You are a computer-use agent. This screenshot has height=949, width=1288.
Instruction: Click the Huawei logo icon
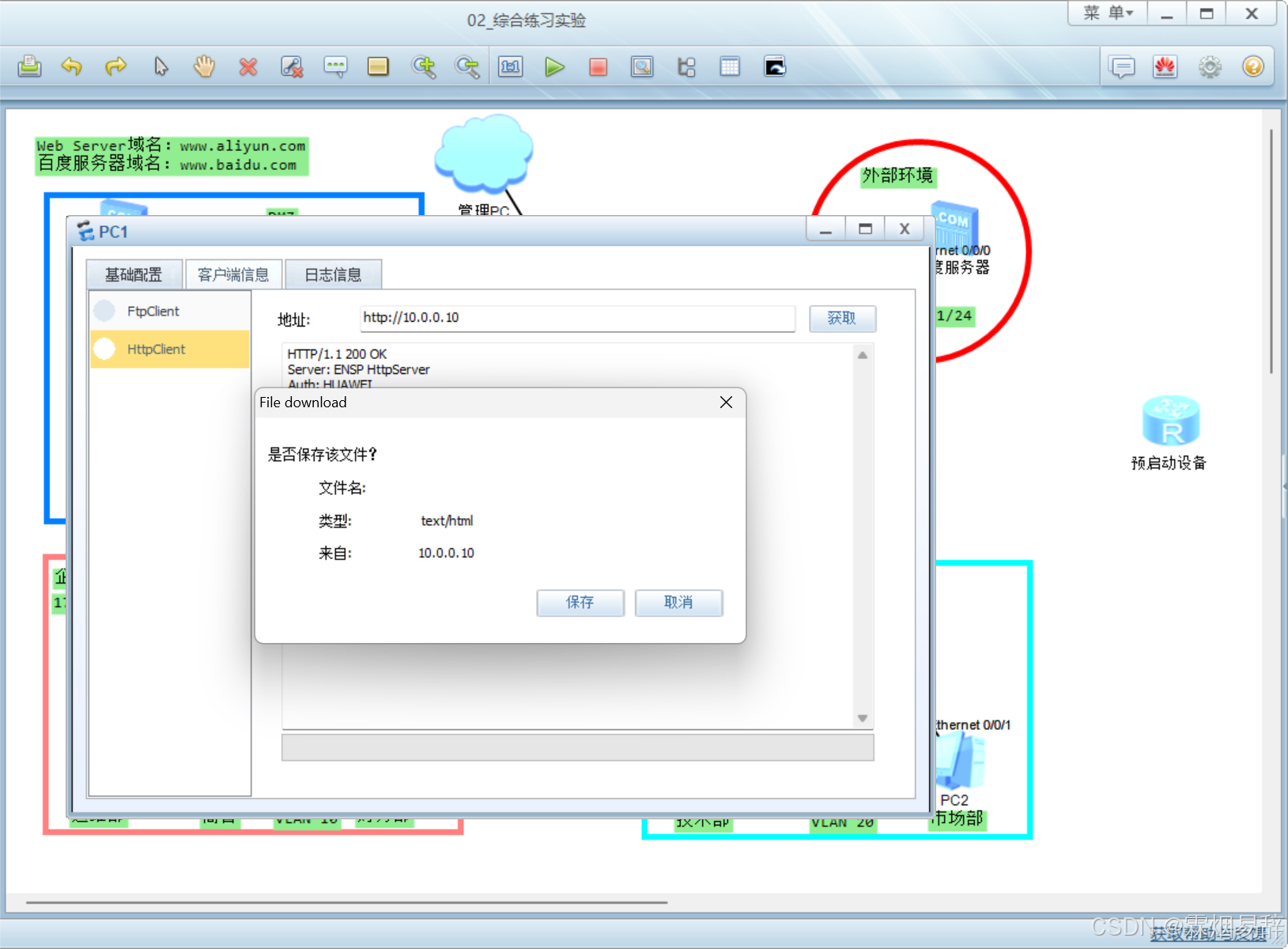point(1165,66)
